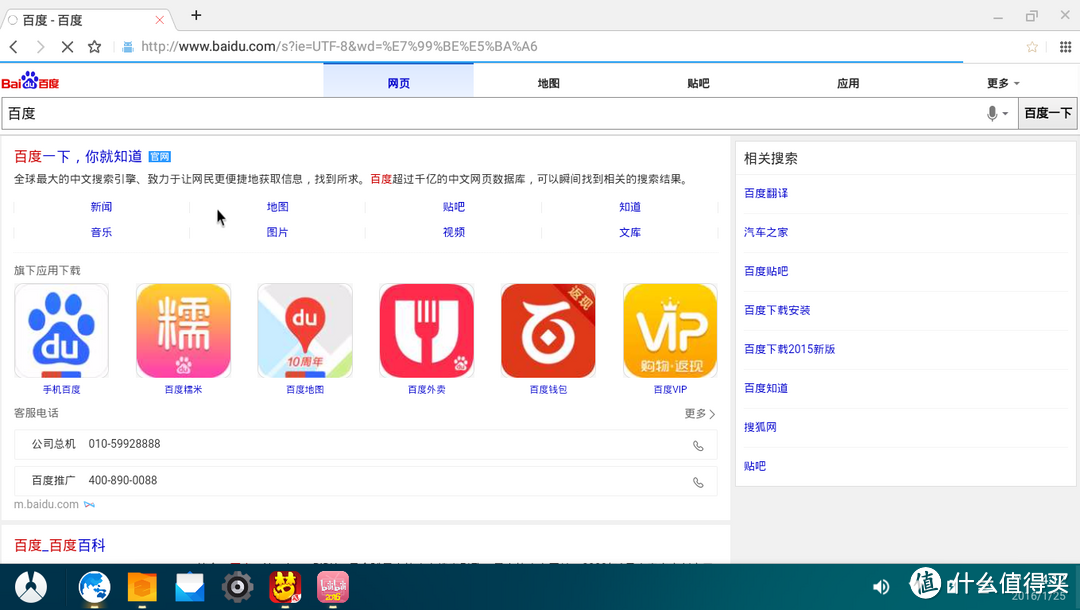Screen dimensions: 1080x610
Task: Open the m.baidu.com source link
Action: (46, 505)
